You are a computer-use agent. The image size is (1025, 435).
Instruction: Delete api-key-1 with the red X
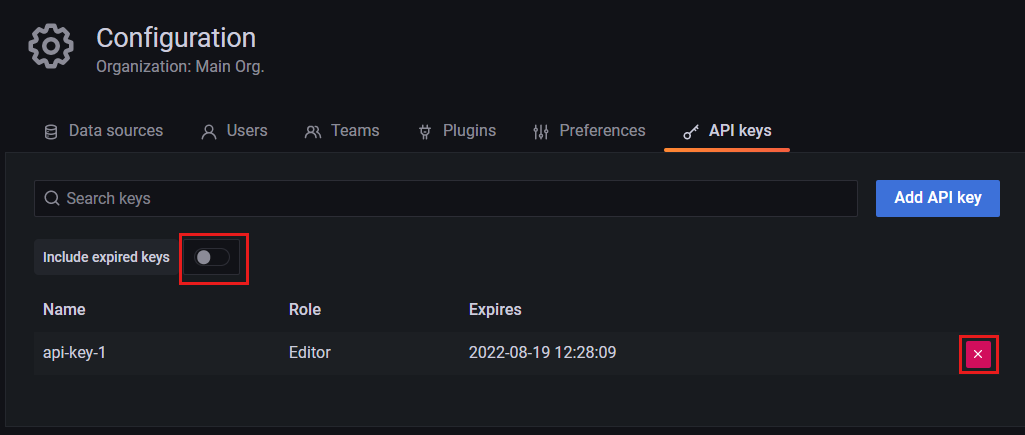coord(978,354)
